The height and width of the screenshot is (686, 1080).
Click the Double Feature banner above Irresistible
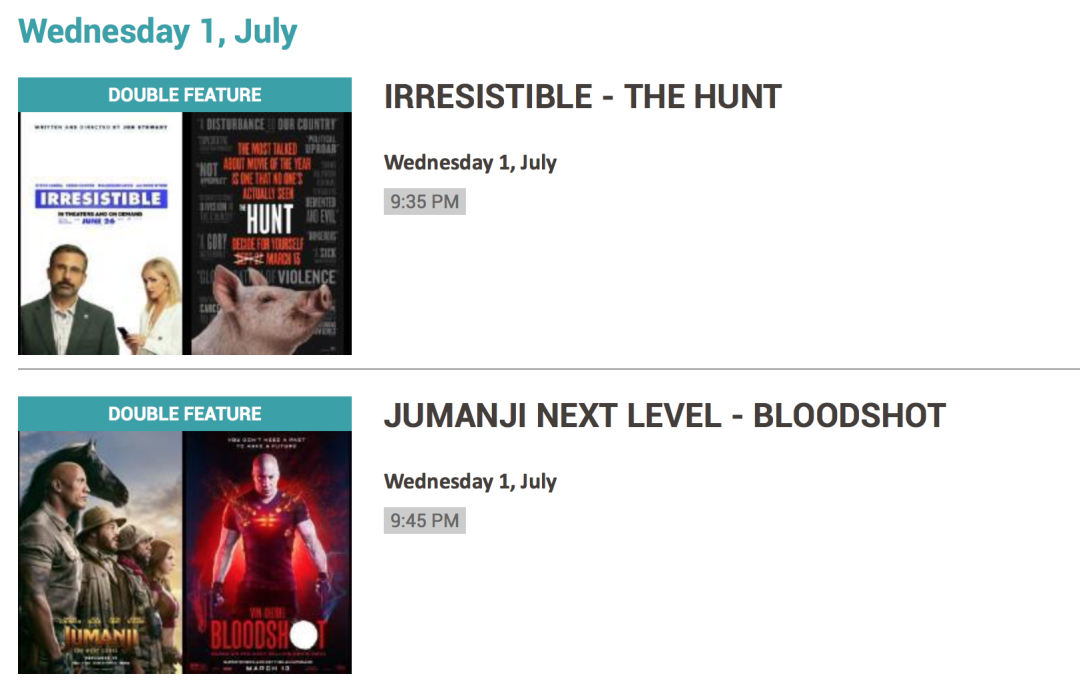click(x=185, y=95)
